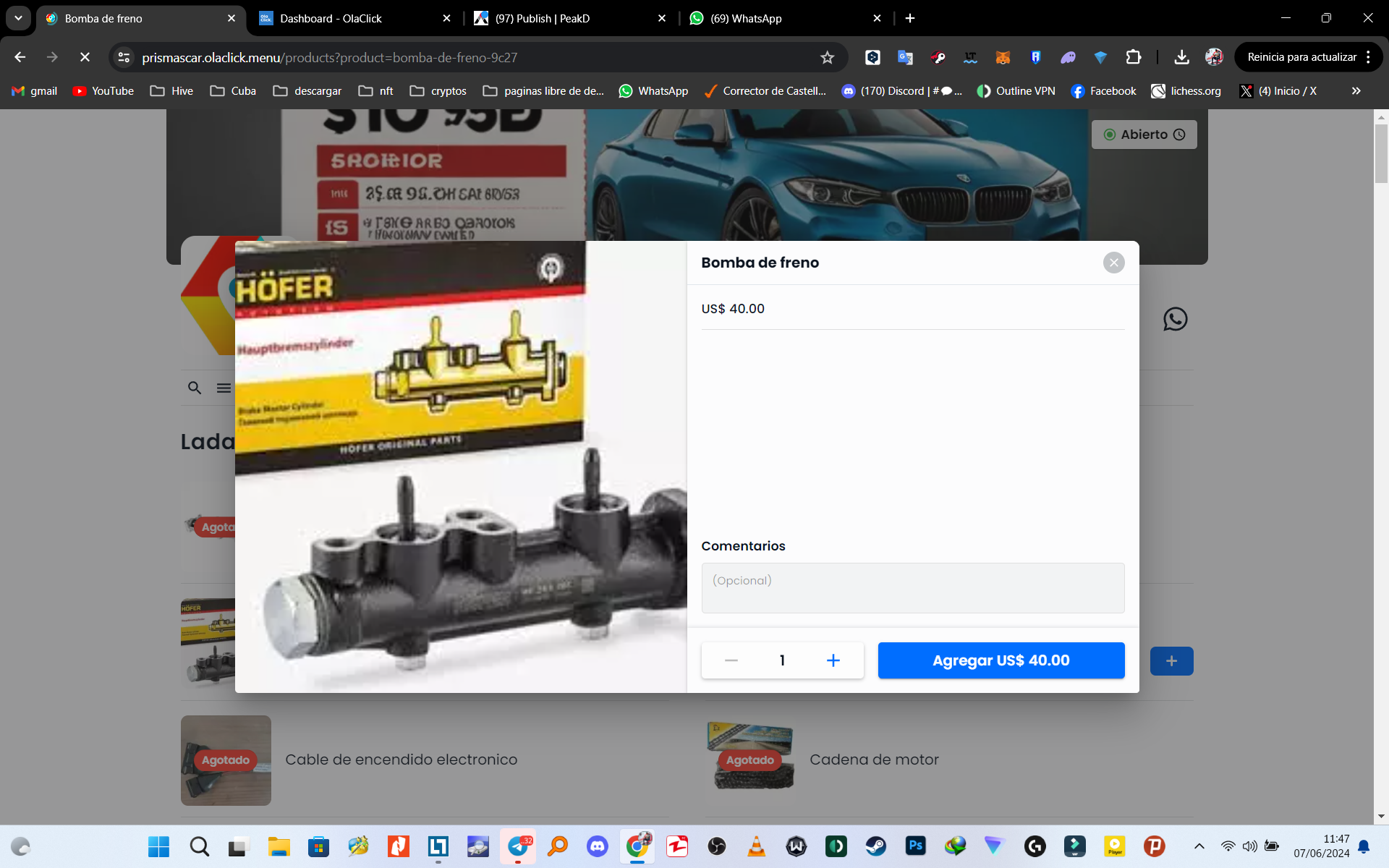Add product with blue plus button behind dialog
The image size is (1389, 868).
point(1171,661)
